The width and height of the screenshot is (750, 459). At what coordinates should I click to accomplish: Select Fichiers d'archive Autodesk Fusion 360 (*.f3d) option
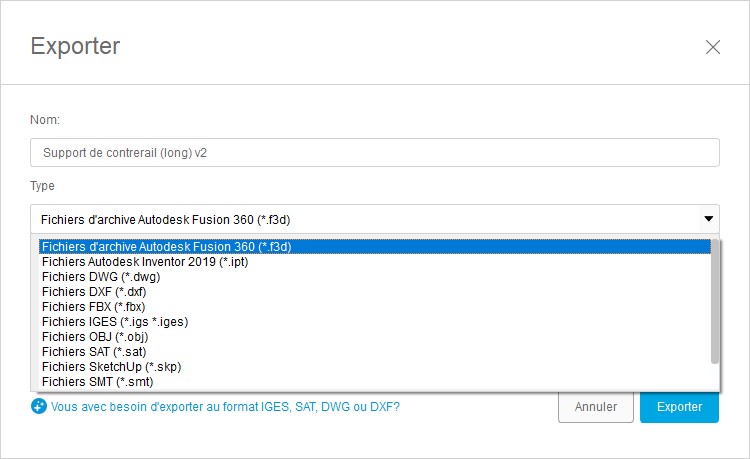coord(375,247)
